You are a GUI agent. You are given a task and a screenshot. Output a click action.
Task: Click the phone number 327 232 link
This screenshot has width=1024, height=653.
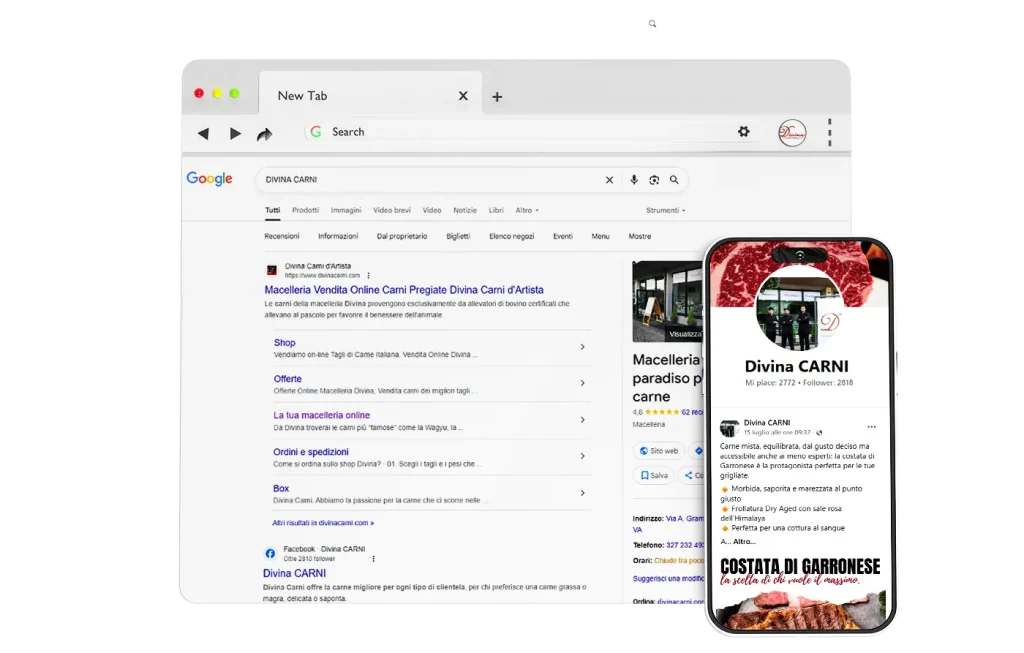point(684,545)
